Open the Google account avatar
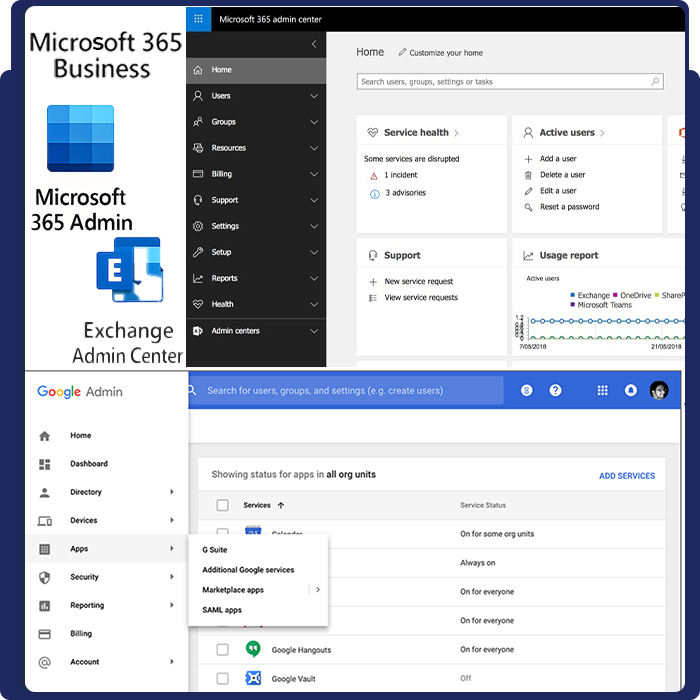This screenshot has width=700, height=700. coord(659,391)
